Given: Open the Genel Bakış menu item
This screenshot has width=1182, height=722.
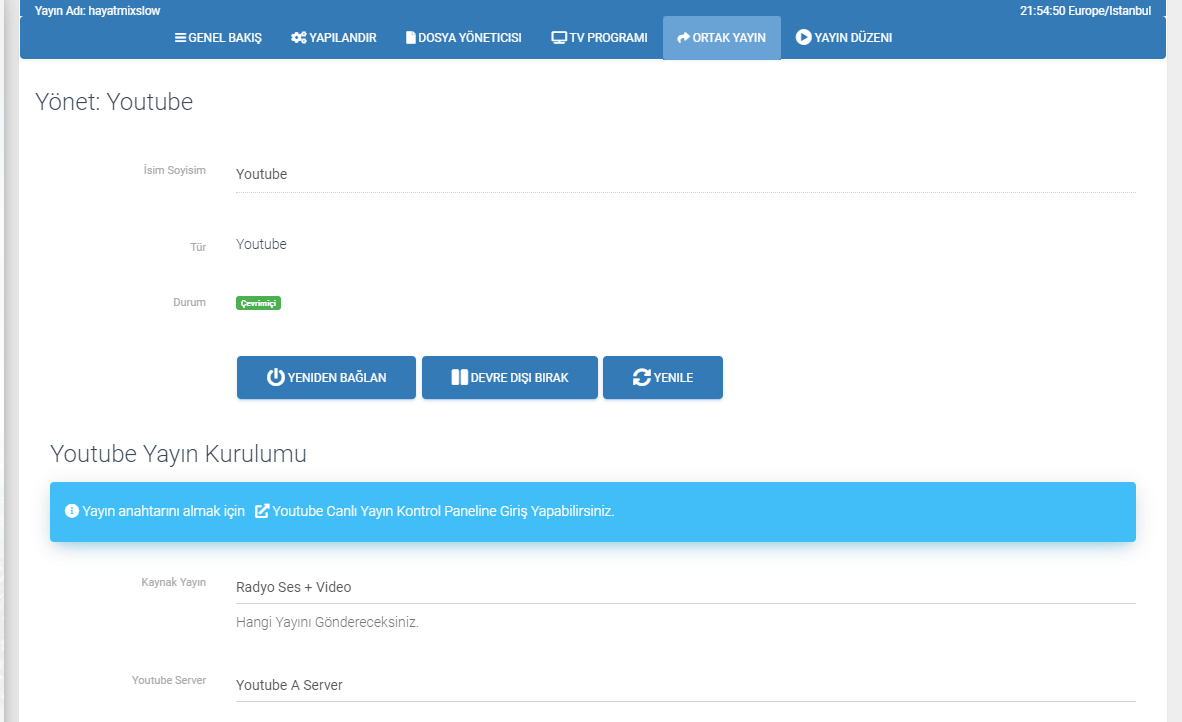Looking at the screenshot, I should pyautogui.click(x=218, y=38).
